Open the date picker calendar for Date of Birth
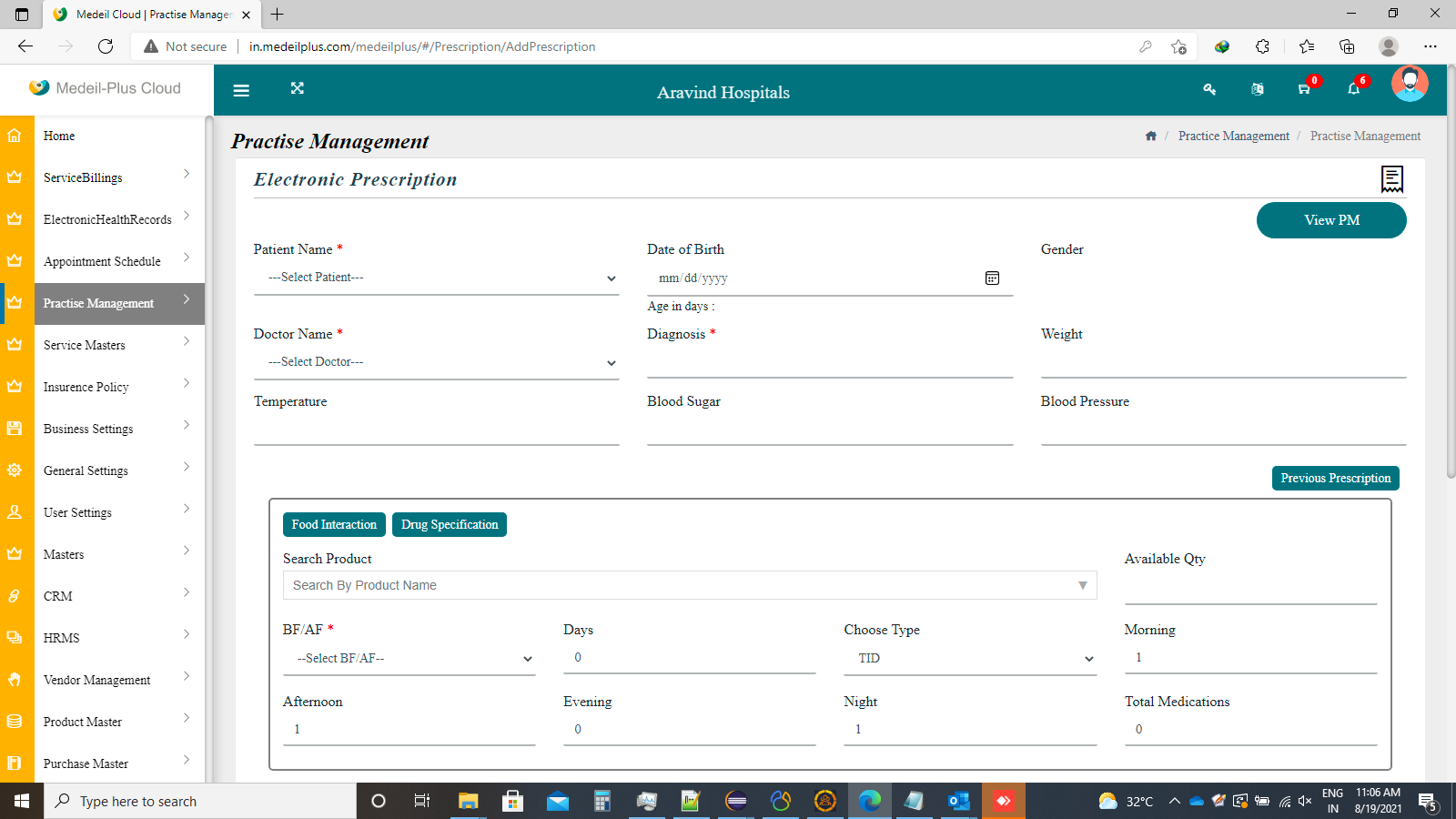The image size is (1456, 819). pos(992,278)
